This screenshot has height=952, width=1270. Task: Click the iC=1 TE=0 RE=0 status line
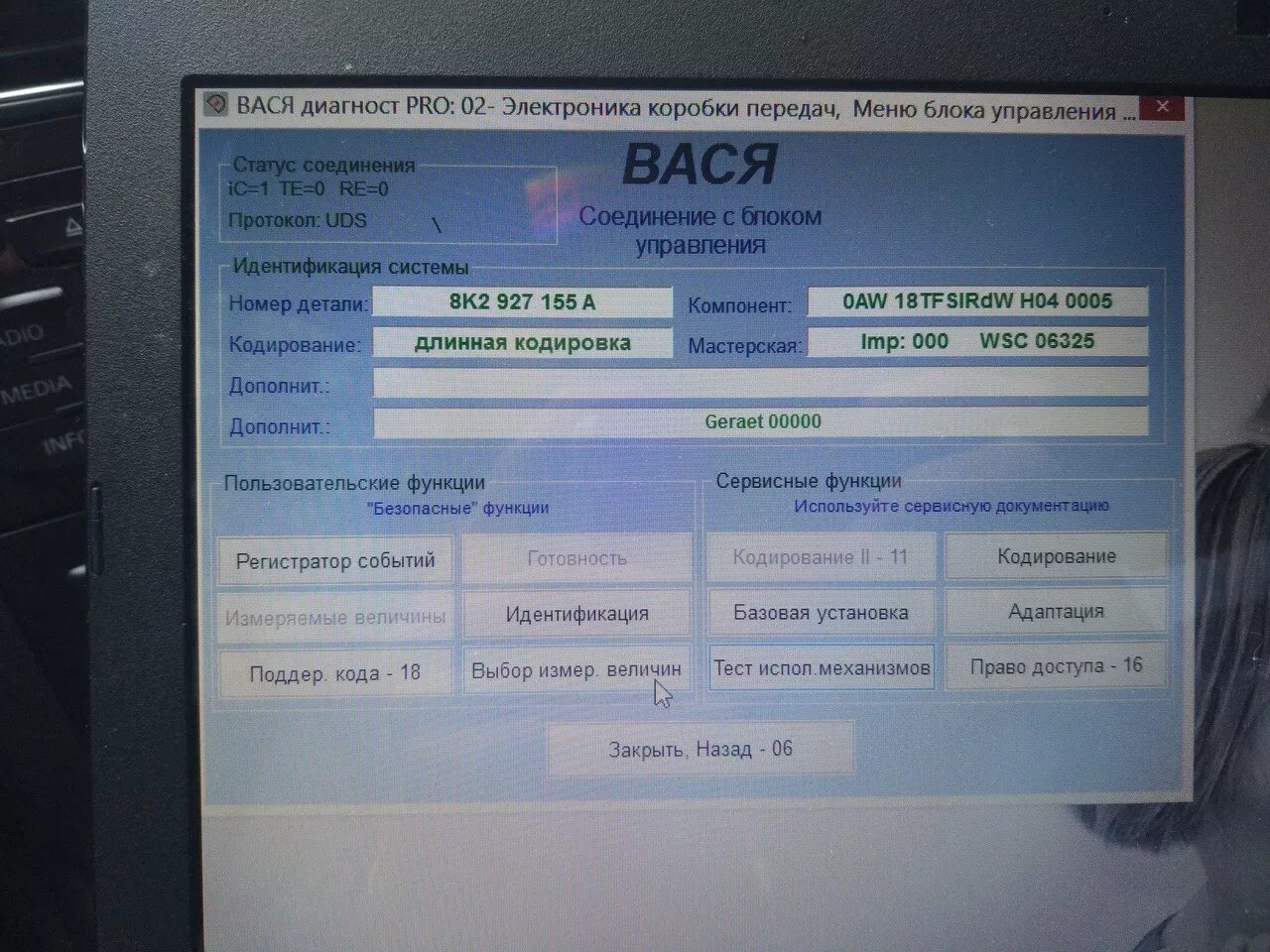(x=309, y=188)
